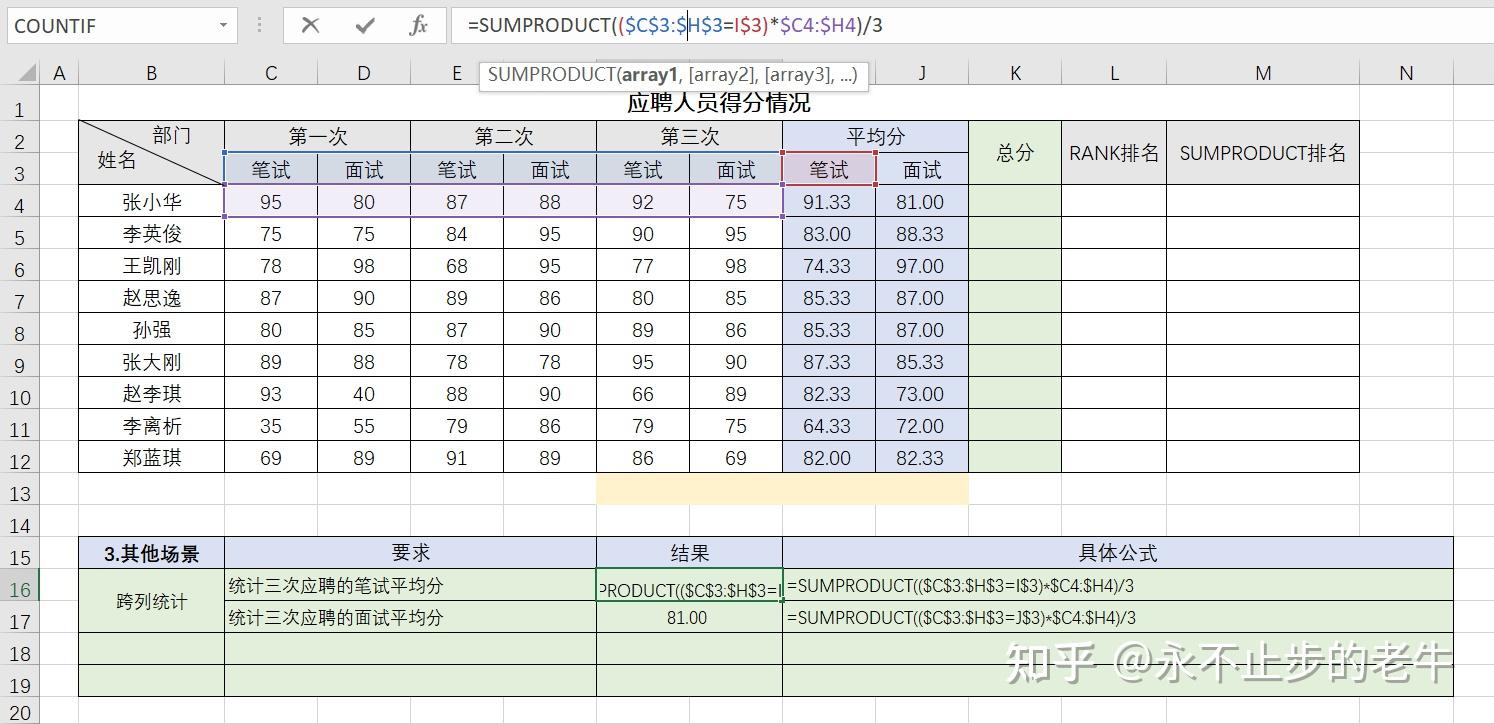Click result cell 81.00 in row 17

[x=689, y=618]
